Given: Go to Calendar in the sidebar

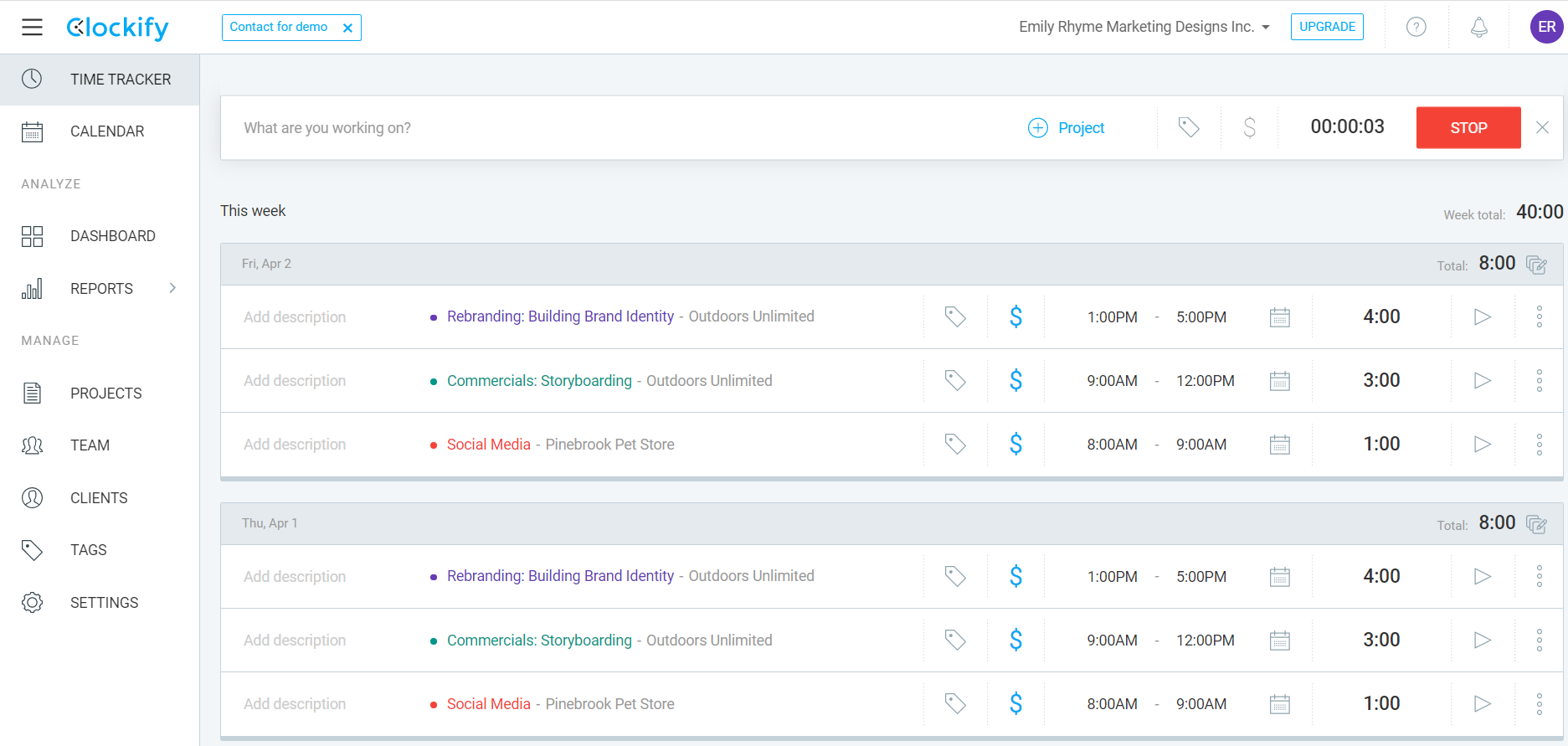Looking at the screenshot, I should click(x=107, y=131).
